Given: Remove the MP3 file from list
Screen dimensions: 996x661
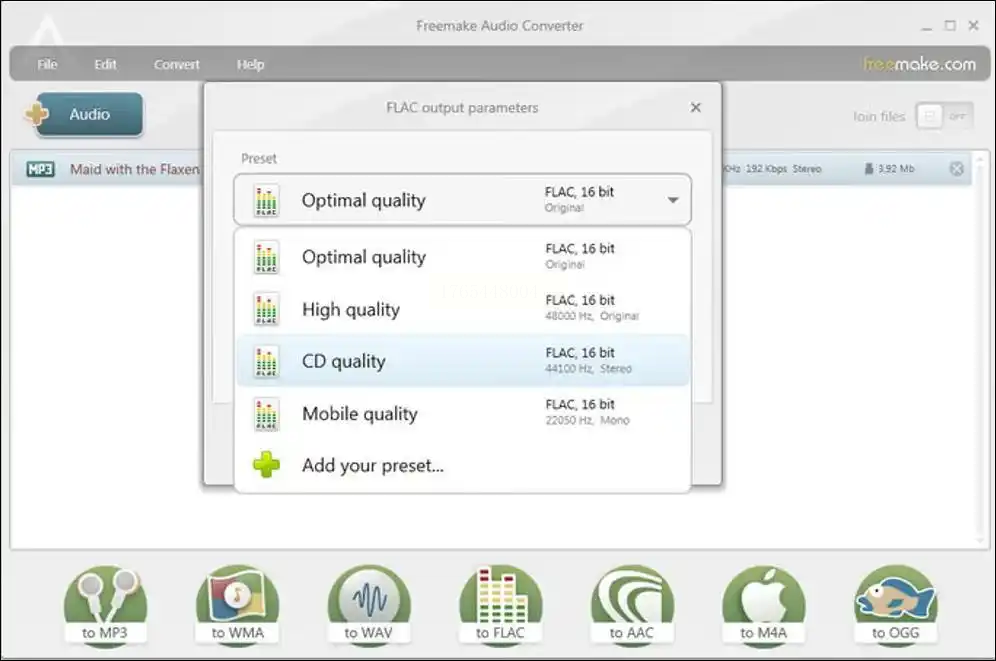Looking at the screenshot, I should 956,169.
